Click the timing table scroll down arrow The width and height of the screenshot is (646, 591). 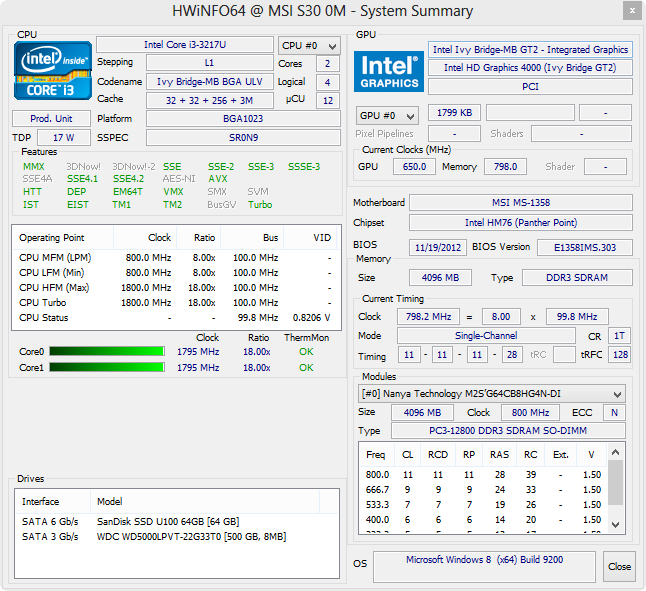pos(616,524)
